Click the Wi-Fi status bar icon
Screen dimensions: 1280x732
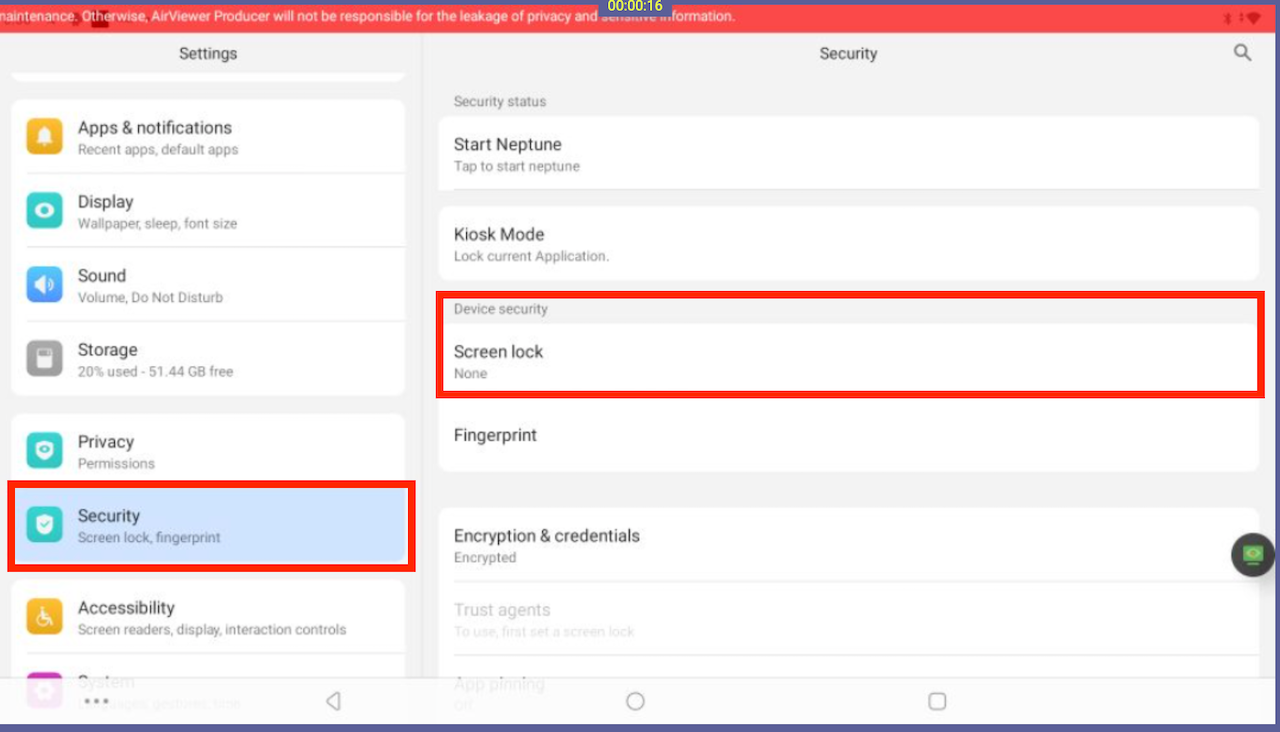tap(1253, 18)
